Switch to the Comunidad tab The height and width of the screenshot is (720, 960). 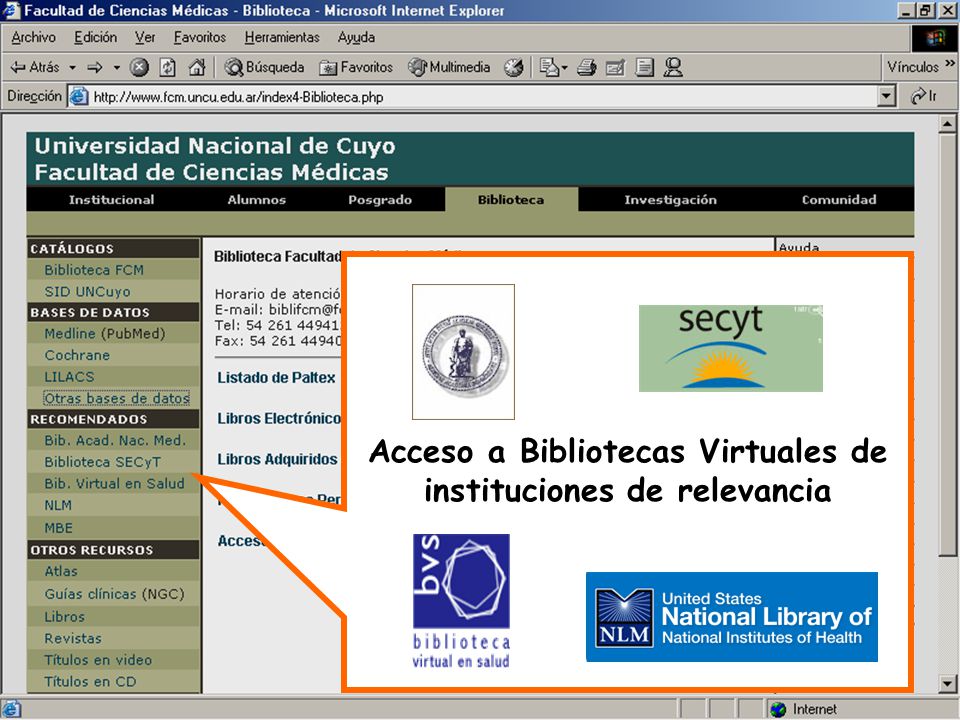839,200
